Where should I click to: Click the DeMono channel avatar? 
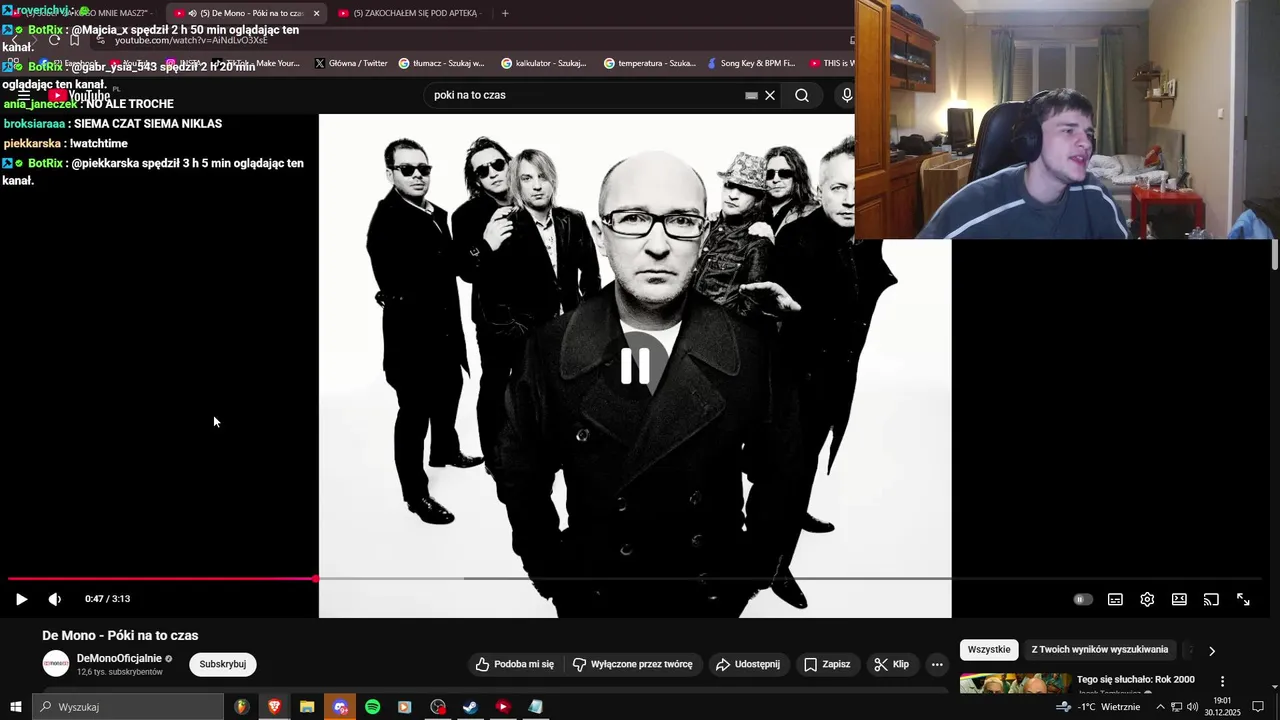click(x=56, y=664)
